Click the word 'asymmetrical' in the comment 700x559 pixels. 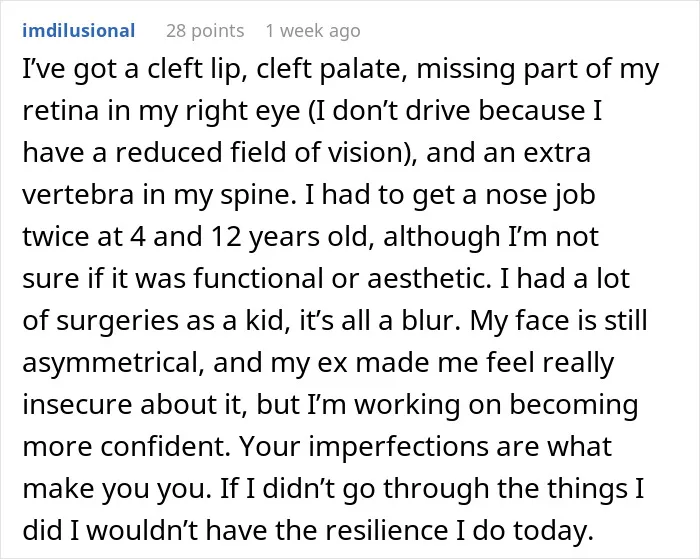pos(110,363)
